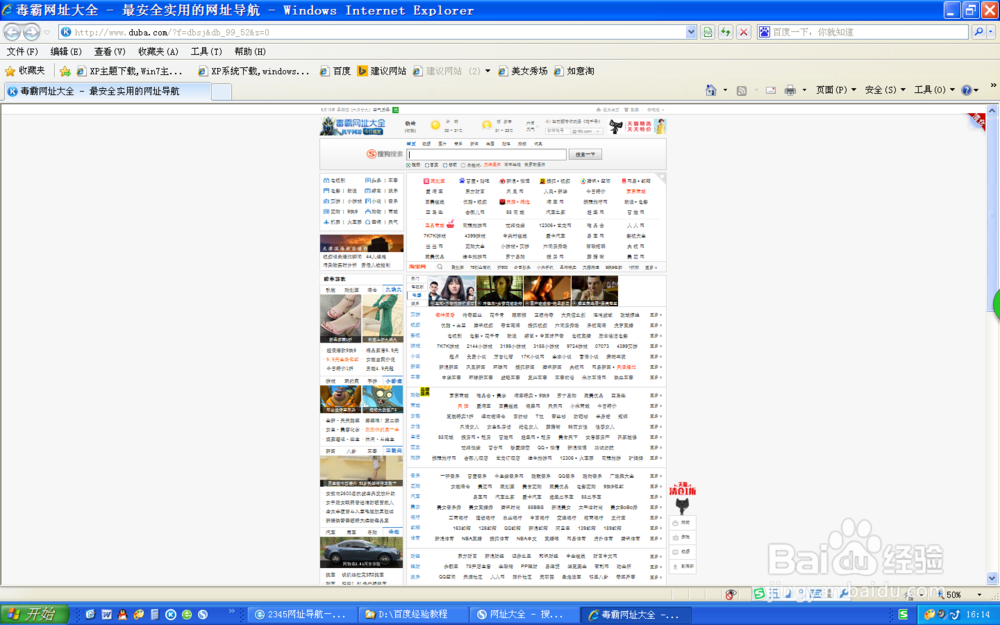
Task: Expand the Home button dropdown arrow
Action: [725, 90]
